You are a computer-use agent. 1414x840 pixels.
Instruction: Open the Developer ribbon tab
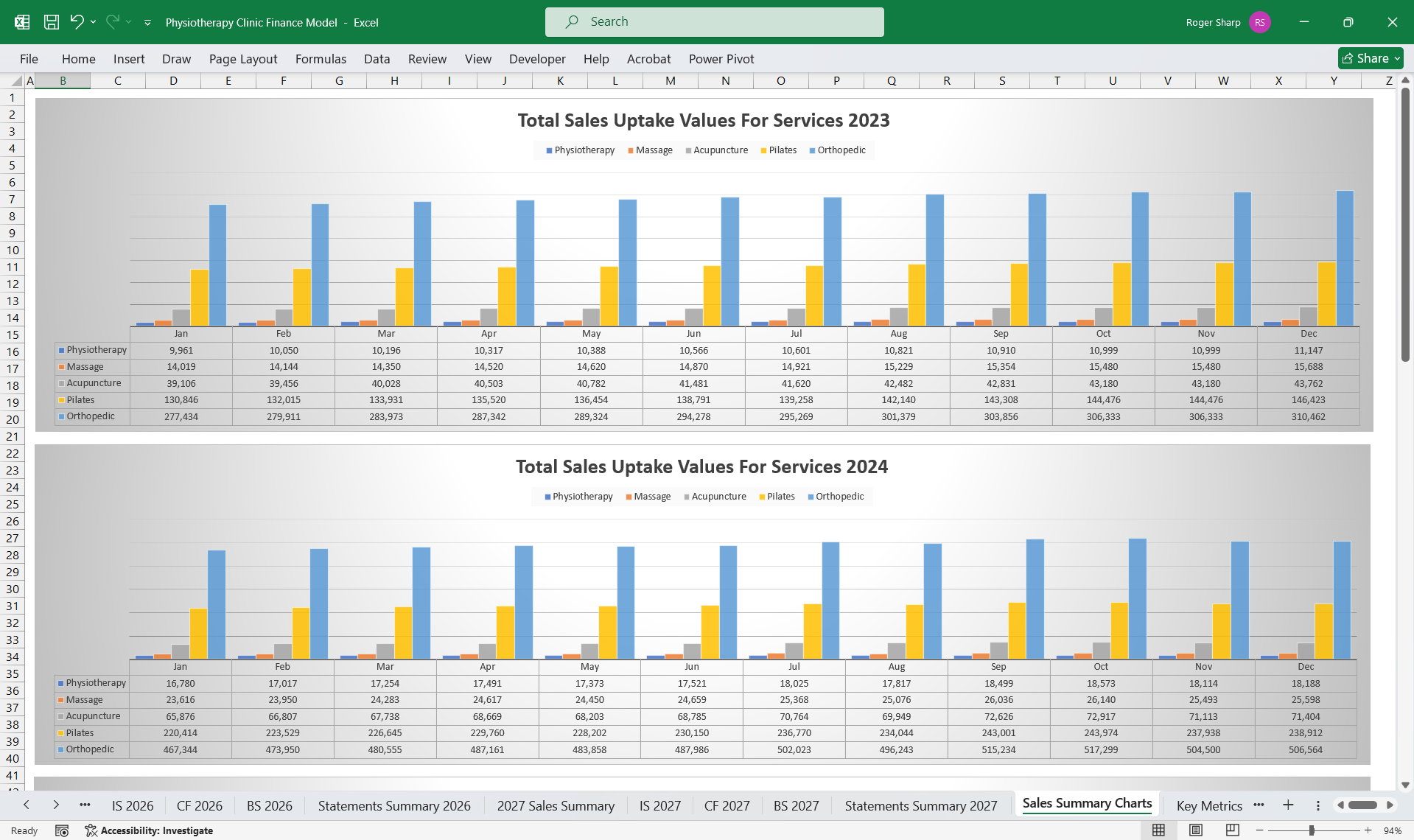click(x=537, y=59)
